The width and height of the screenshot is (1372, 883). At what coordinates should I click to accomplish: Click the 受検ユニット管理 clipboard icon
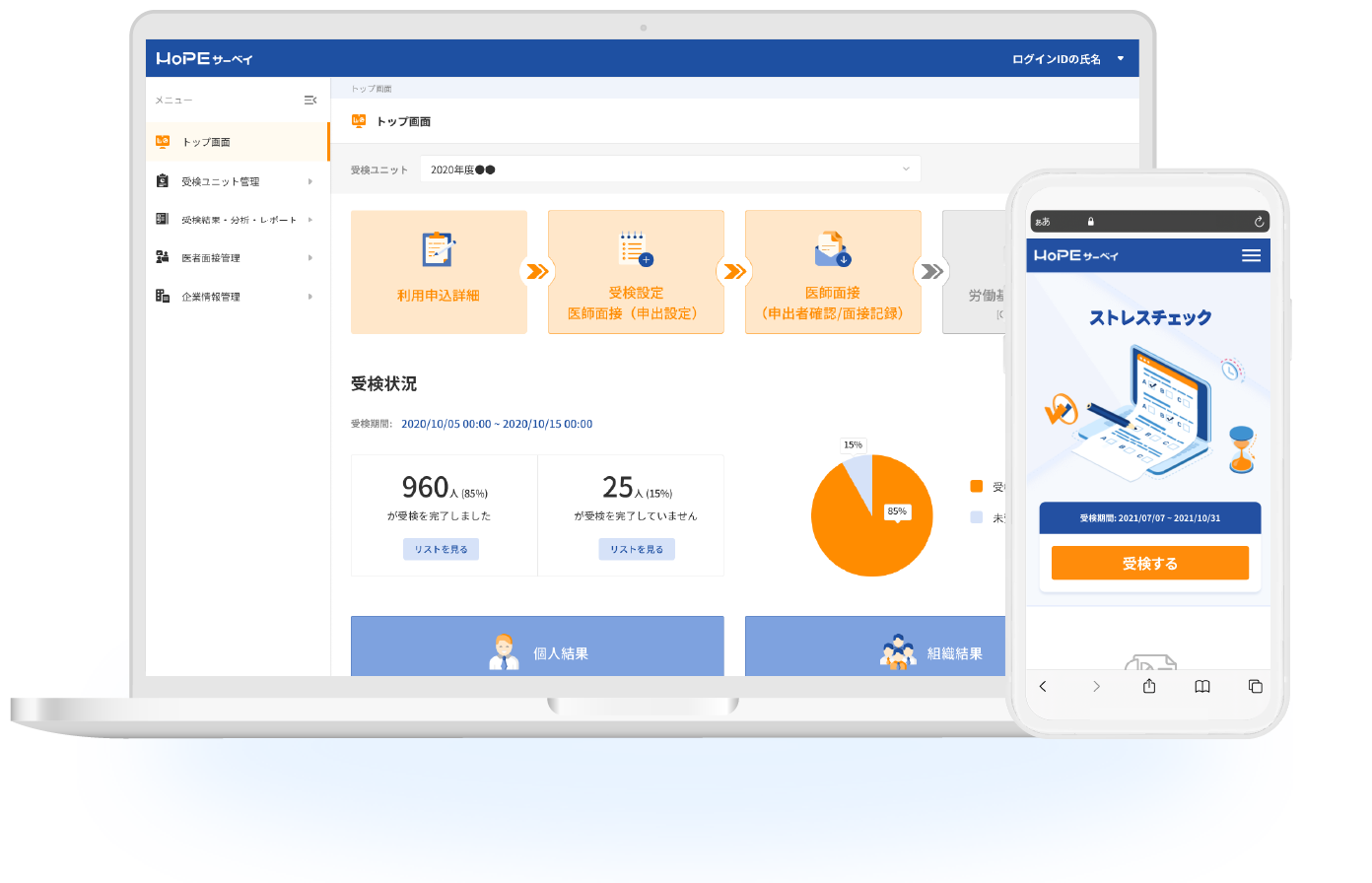click(x=163, y=181)
